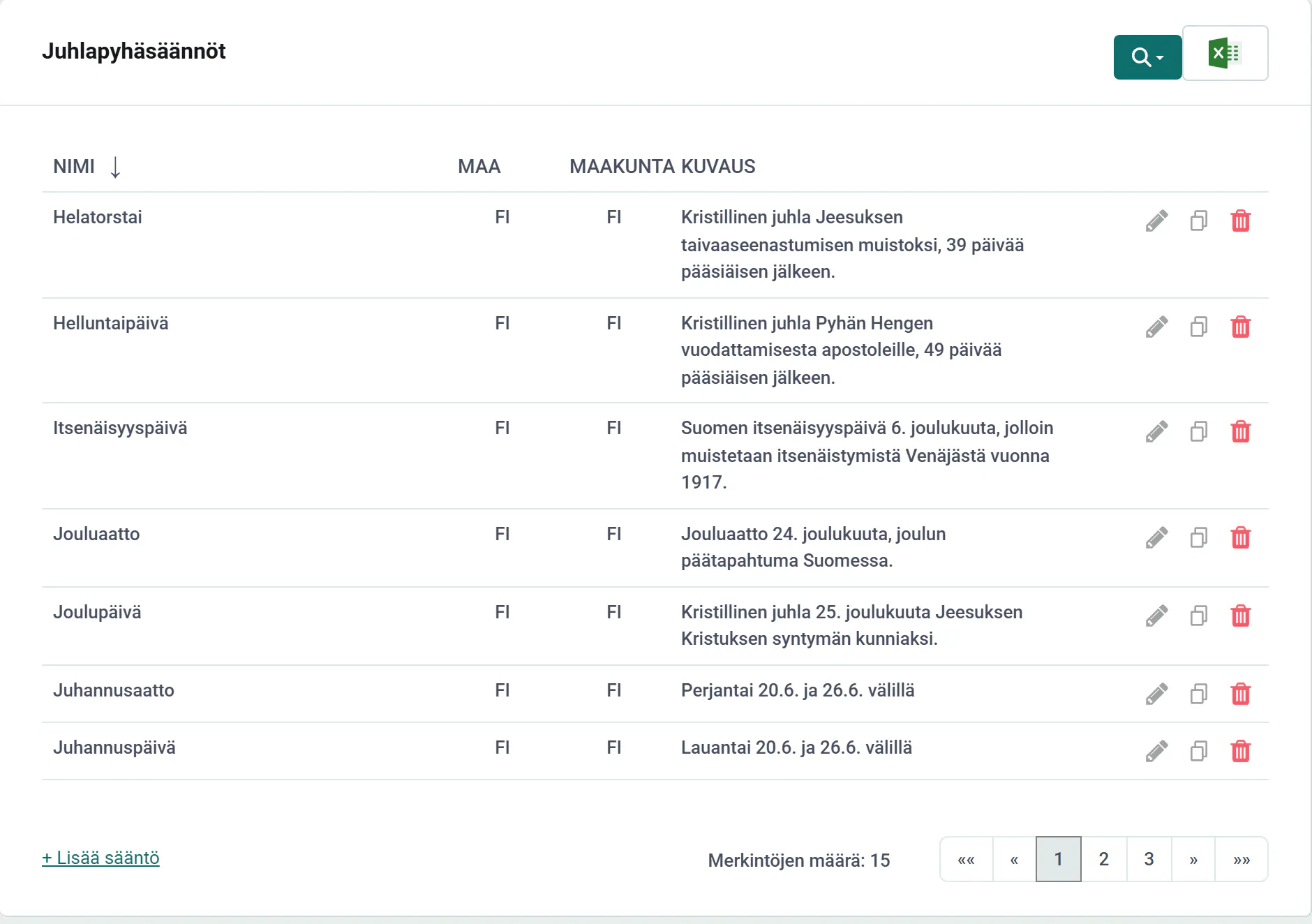The image size is (1312, 924).
Task: Delete the Juhannusaatto rule
Action: 1241,694
